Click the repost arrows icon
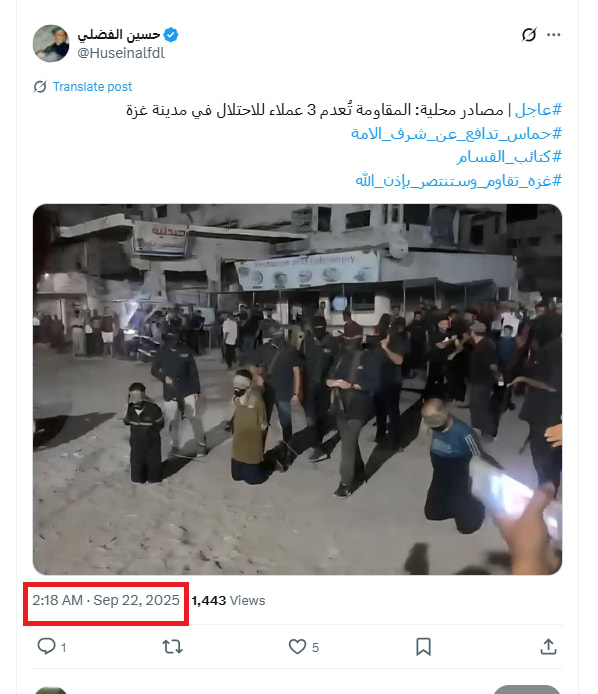Image resolution: width=598 pixels, height=694 pixels. [x=172, y=647]
